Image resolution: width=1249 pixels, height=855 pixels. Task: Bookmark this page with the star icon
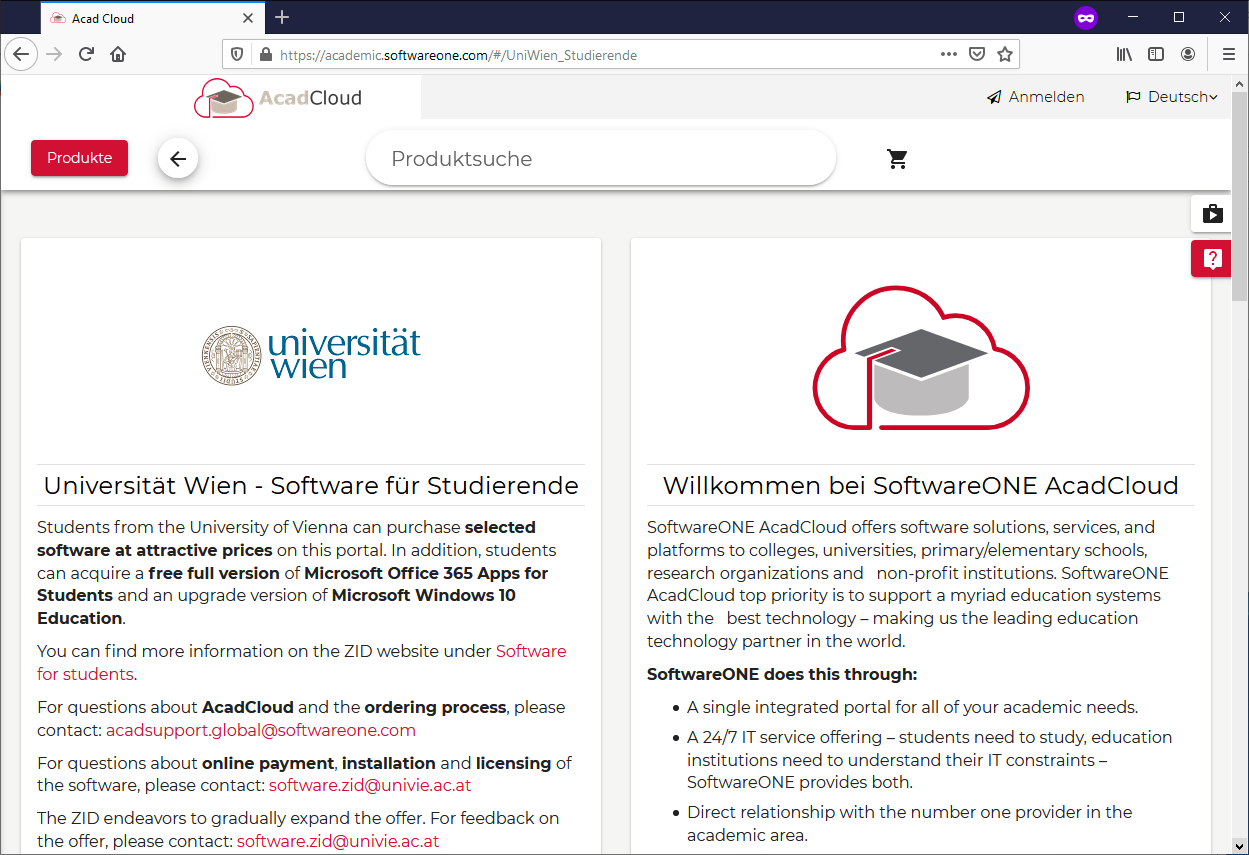[x=1005, y=54]
